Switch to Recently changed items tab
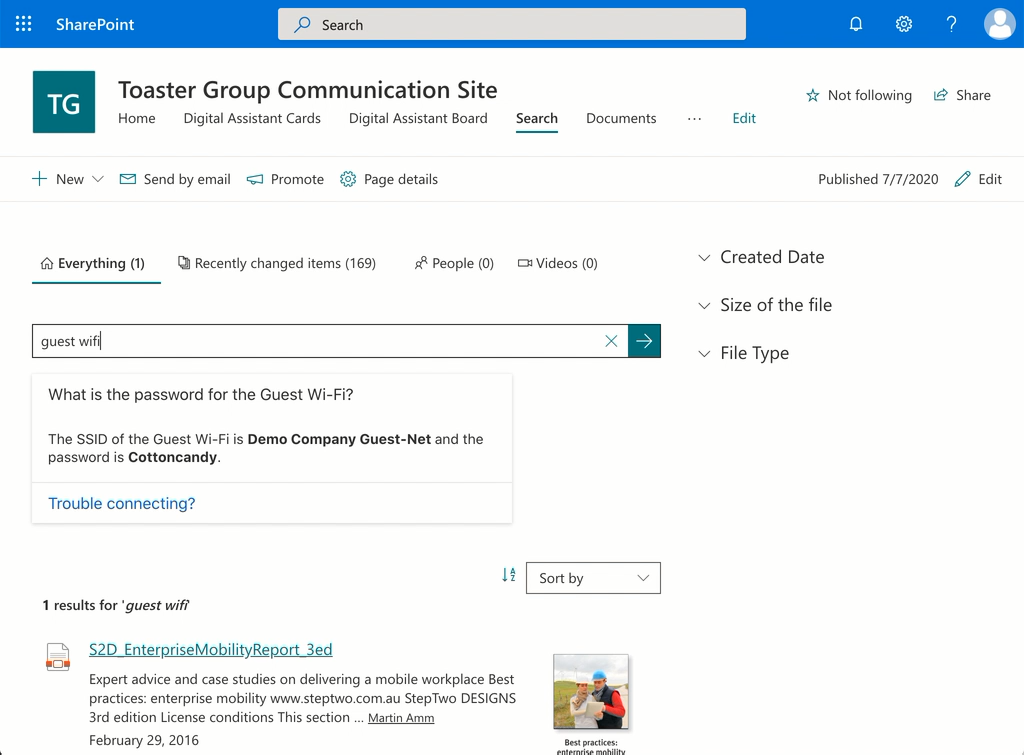Viewport: 1024px width, 755px height. coord(277,263)
